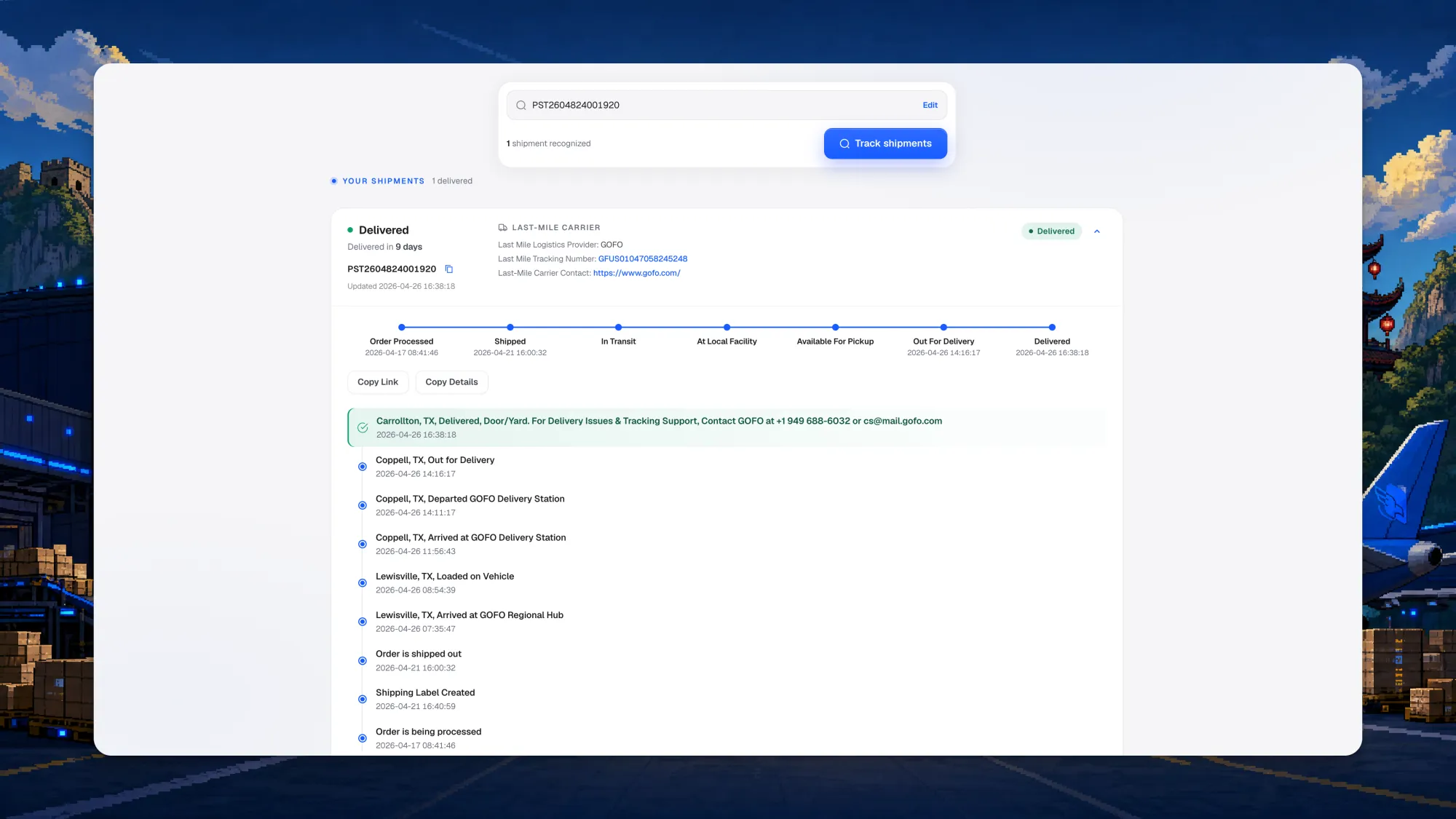Image resolution: width=1456 pixels, height=819 pixels.
Task: Click the Track shipments button
Action: 885,143
